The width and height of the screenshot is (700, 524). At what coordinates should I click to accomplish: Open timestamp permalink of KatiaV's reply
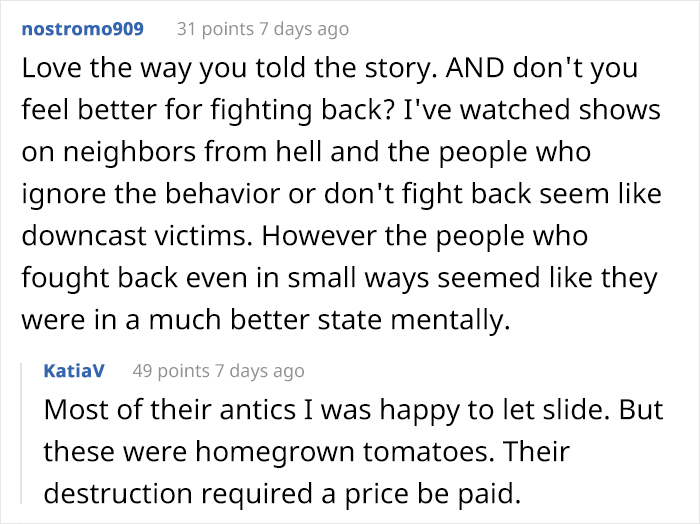pyautogui.click(x=261, y=371)
